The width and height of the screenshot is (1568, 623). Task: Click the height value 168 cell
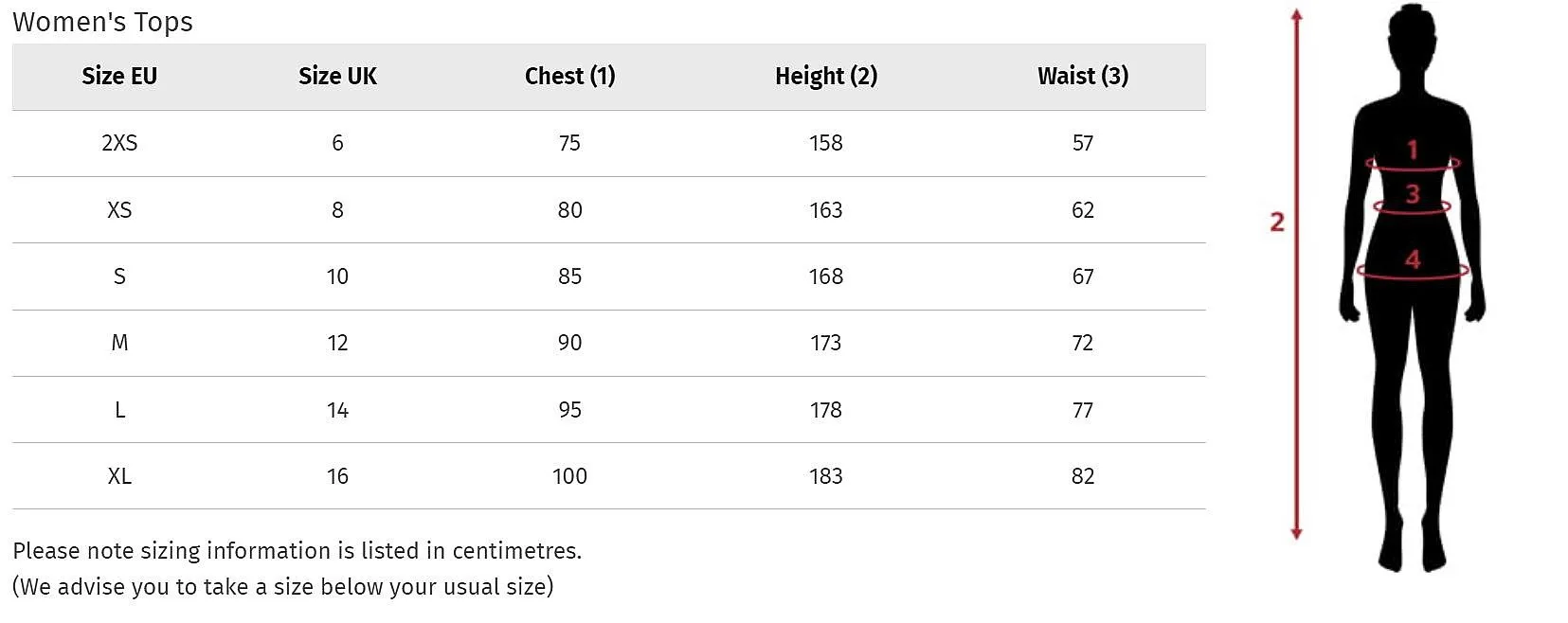tap(826, 276)
